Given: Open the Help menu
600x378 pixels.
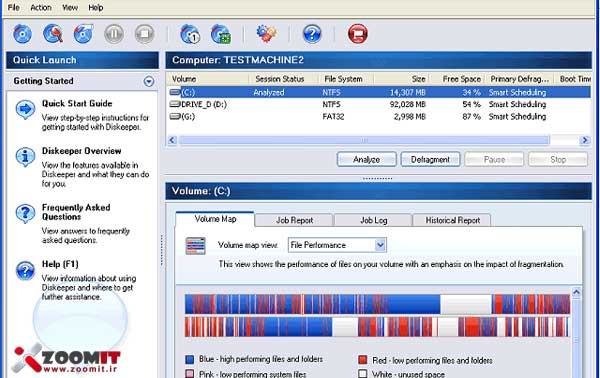Looking at the screenshot, I should 96,7.
